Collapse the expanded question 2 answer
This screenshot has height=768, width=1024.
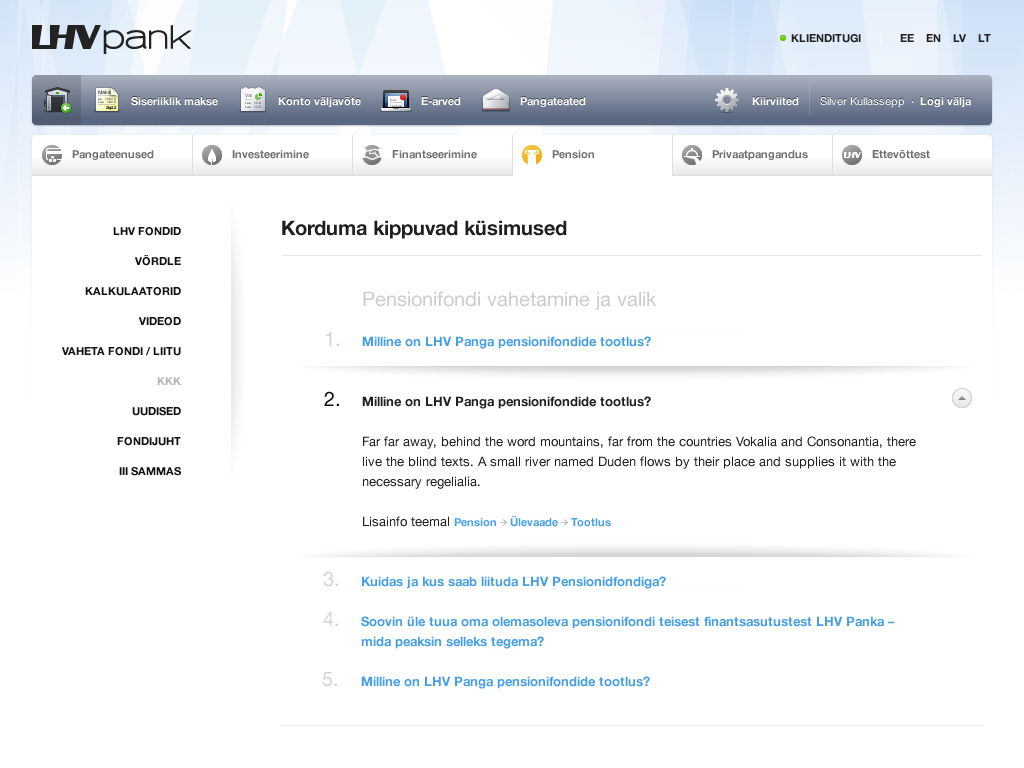click(961, 399)
